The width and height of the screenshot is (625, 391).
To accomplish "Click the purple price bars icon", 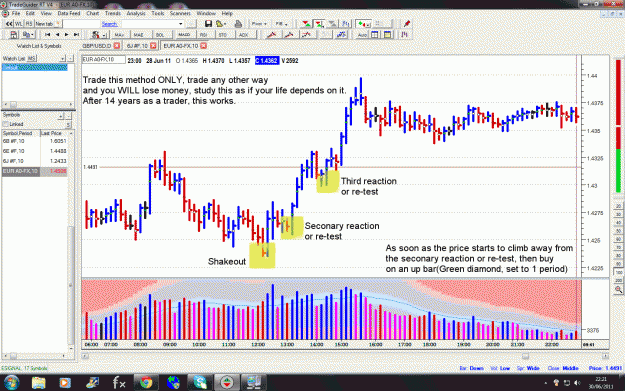I will pos(404,35).
